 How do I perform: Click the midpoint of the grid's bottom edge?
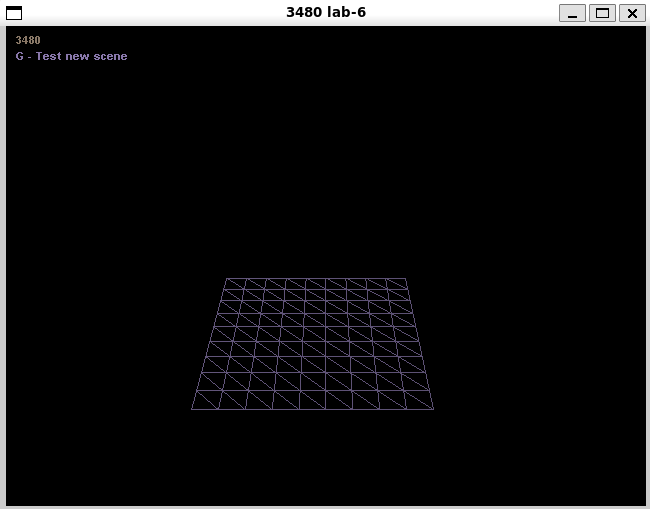point(312,409)
